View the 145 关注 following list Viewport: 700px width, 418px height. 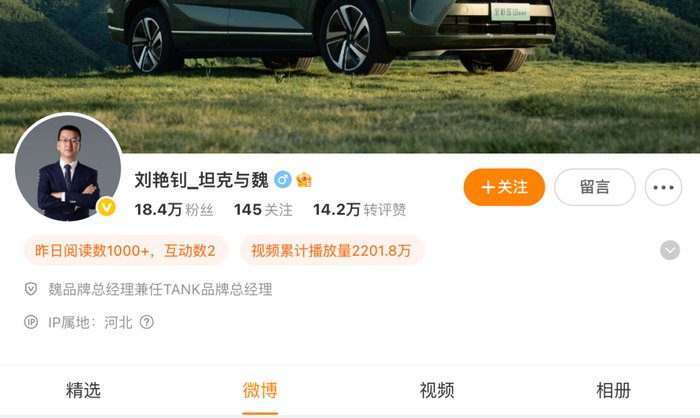click(263, 209)
